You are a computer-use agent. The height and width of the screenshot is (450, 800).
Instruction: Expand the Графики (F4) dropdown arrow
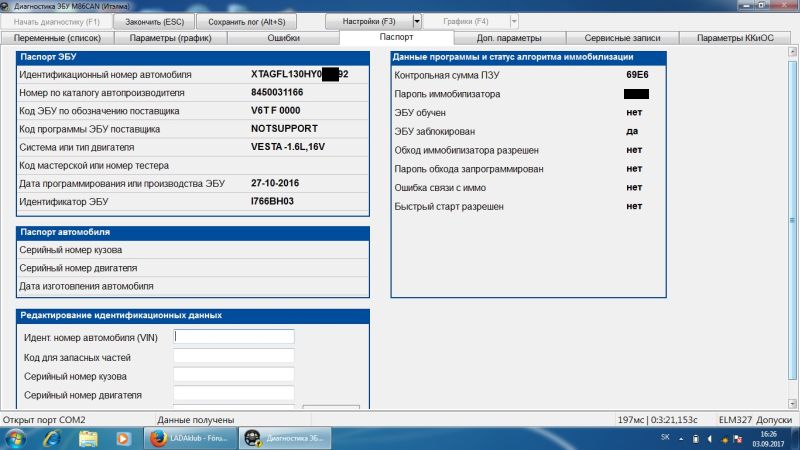tap(514, 21)
